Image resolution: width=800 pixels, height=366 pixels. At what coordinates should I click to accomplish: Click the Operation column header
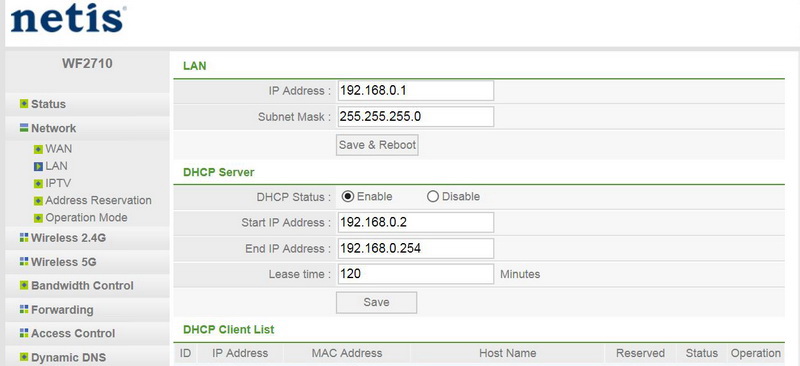coord(756,353)
